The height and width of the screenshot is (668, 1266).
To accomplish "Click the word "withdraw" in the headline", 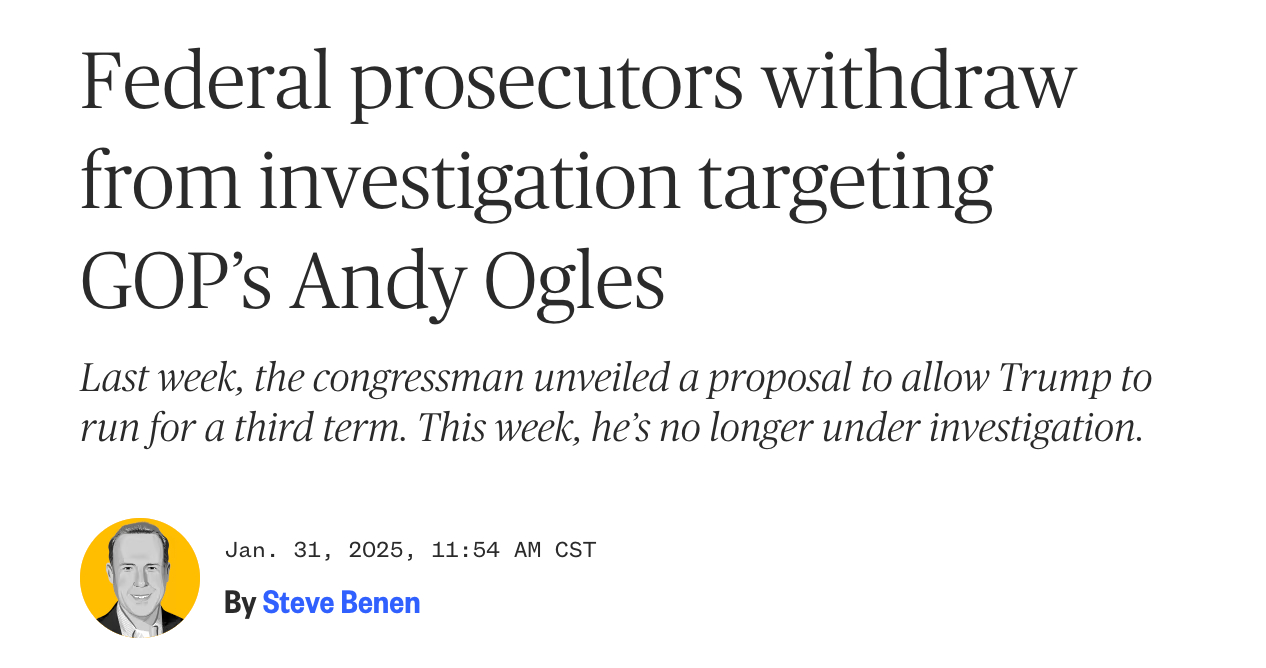I will click(919, 82).
